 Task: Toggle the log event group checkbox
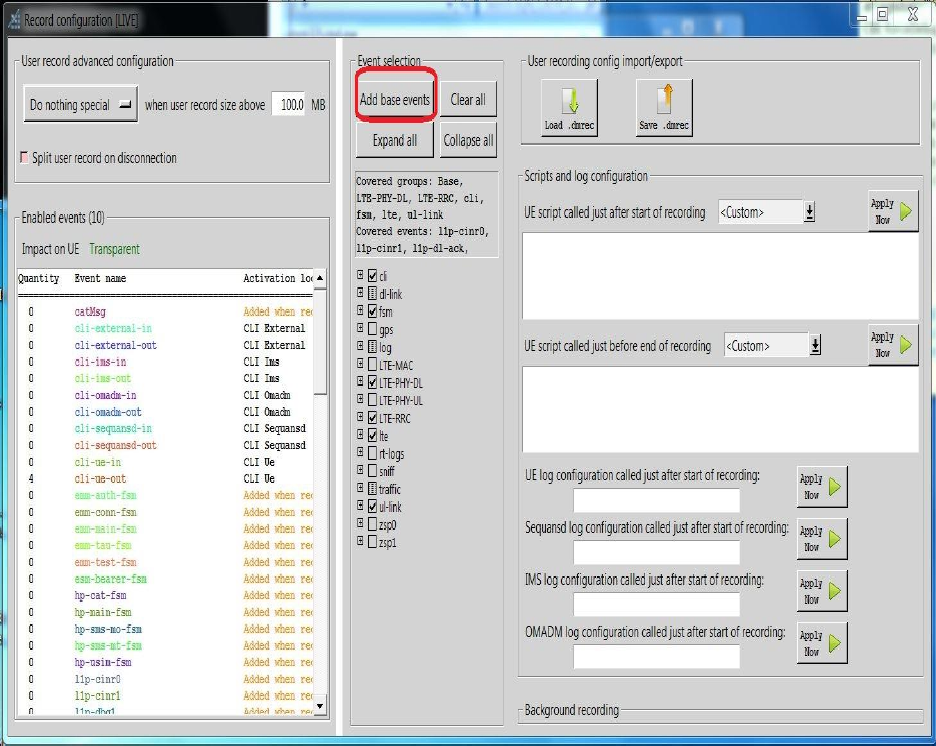[372, 347]
